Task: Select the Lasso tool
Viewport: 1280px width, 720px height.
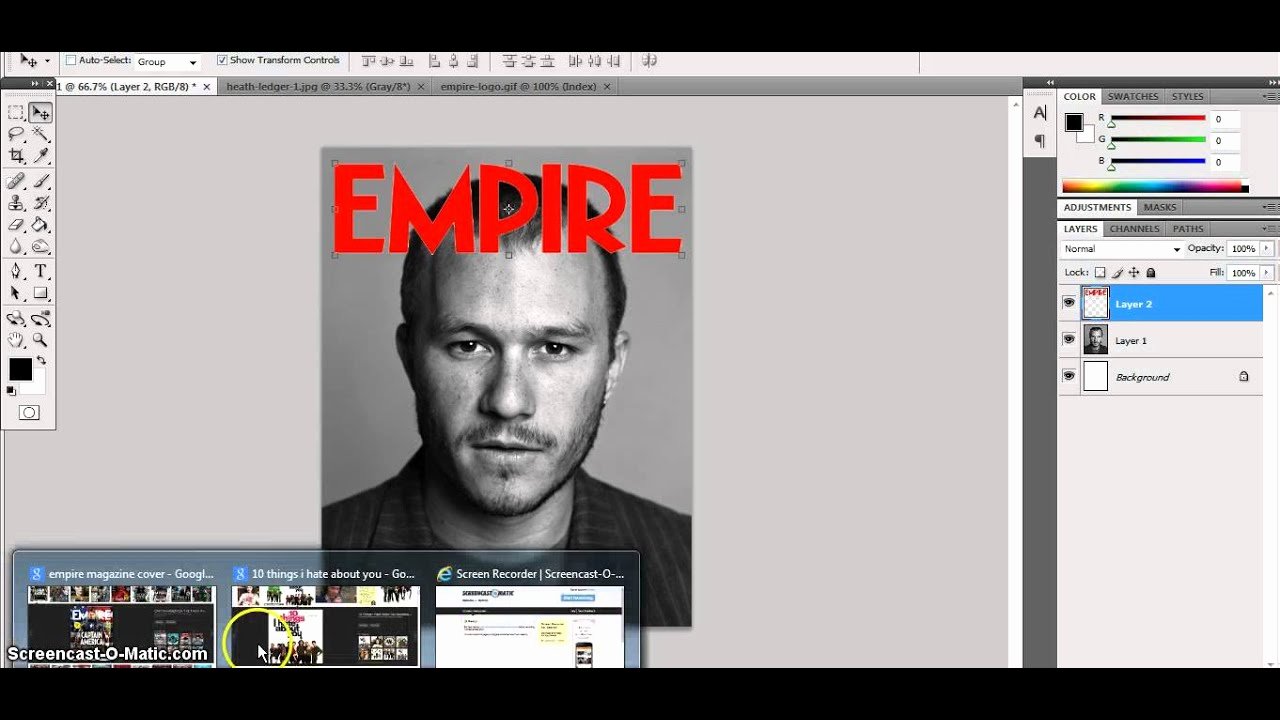Action: 16,134
